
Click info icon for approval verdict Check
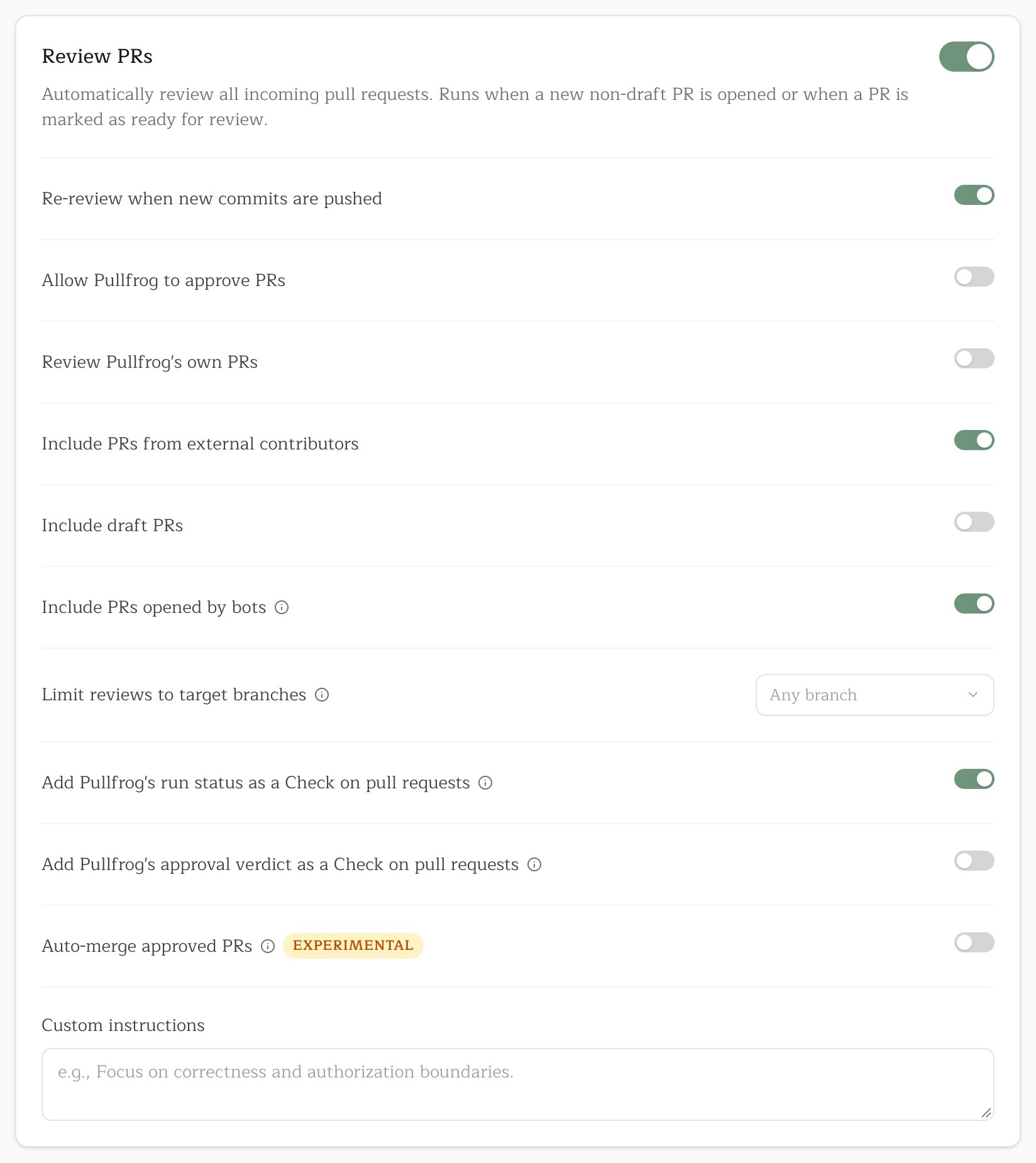click(x=534, y=864)
